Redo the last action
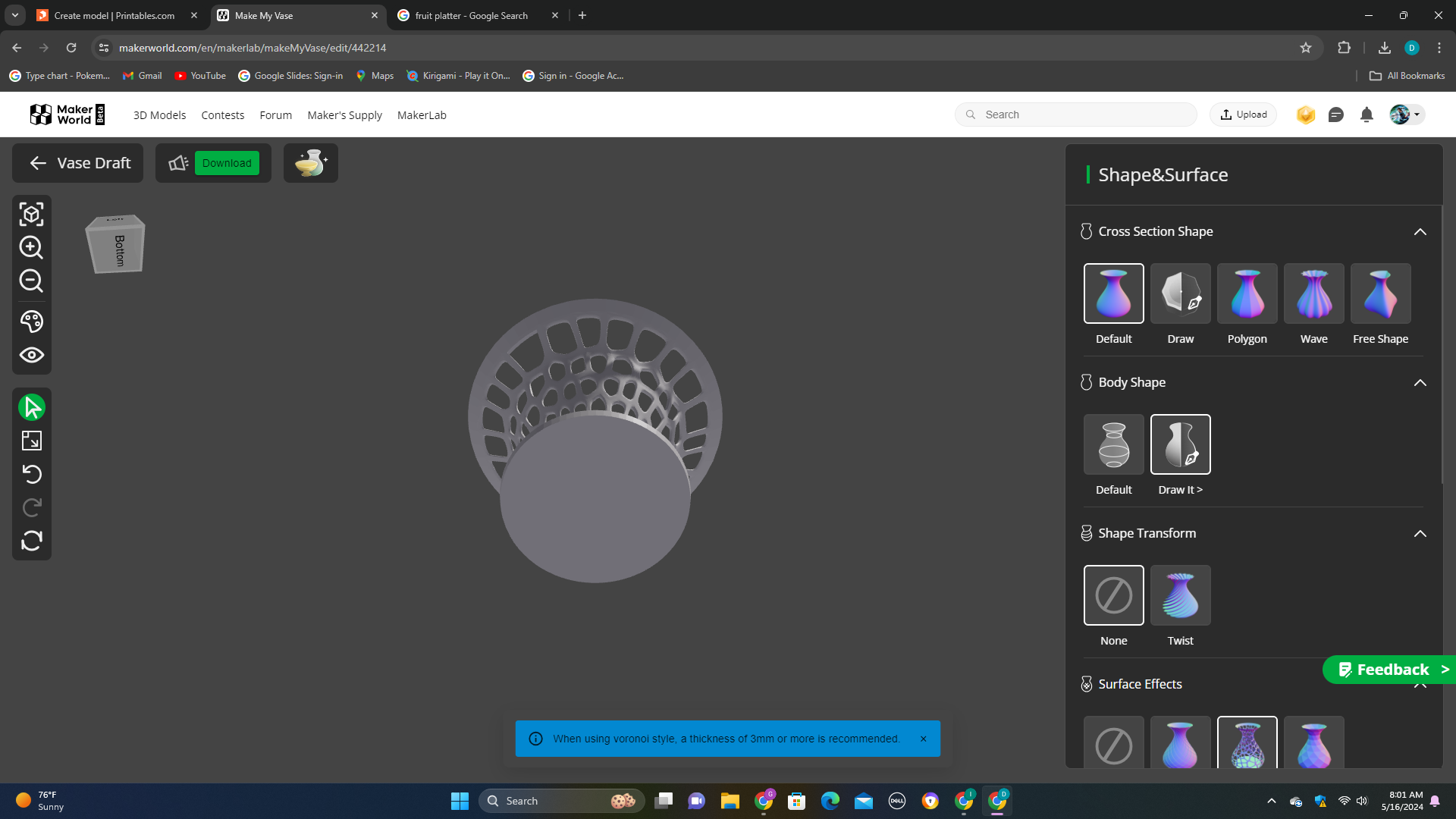Image resolution: width=1456 pixels, height=819 pixels. (31, 507)
